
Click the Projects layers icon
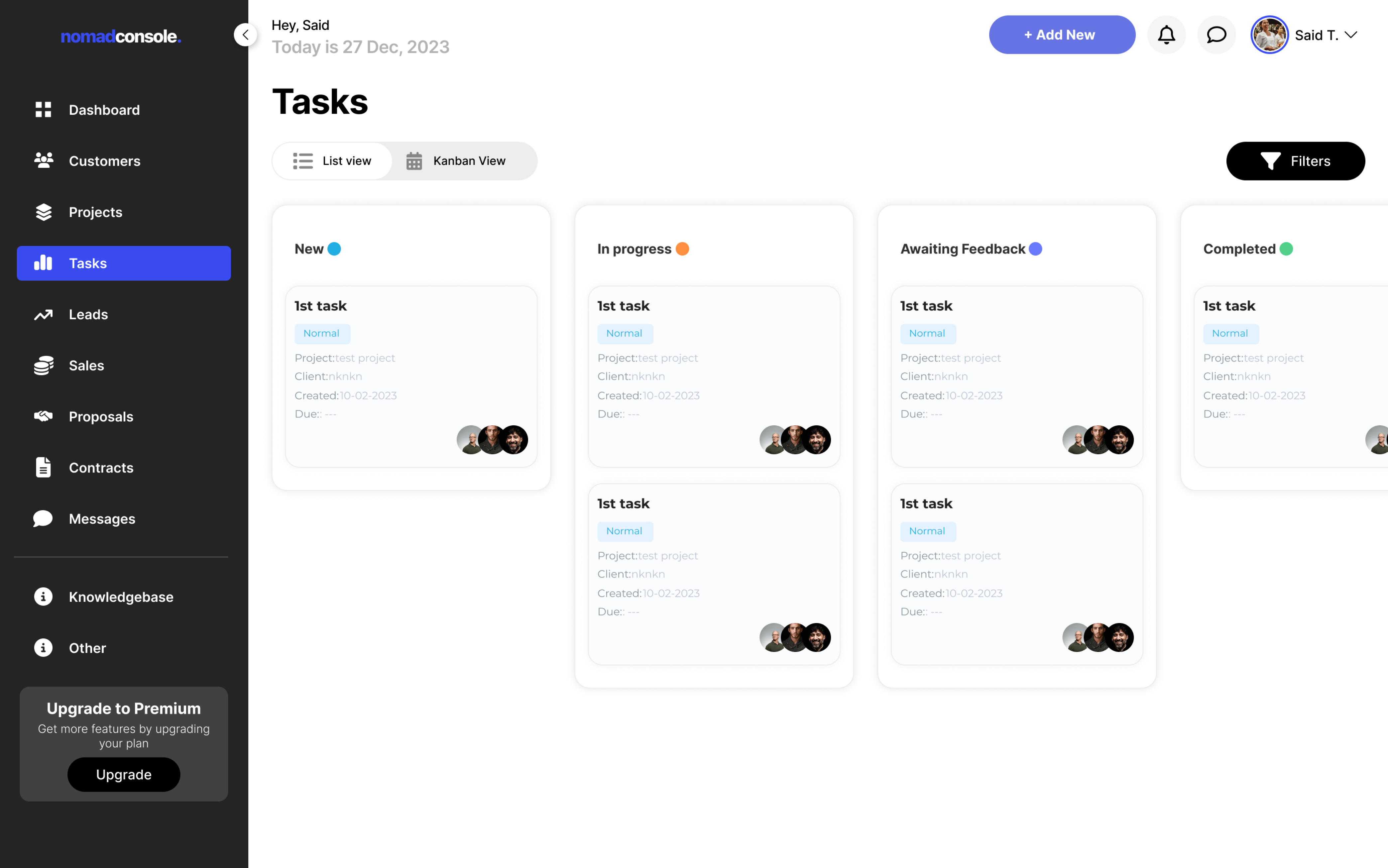click(43, 212)
